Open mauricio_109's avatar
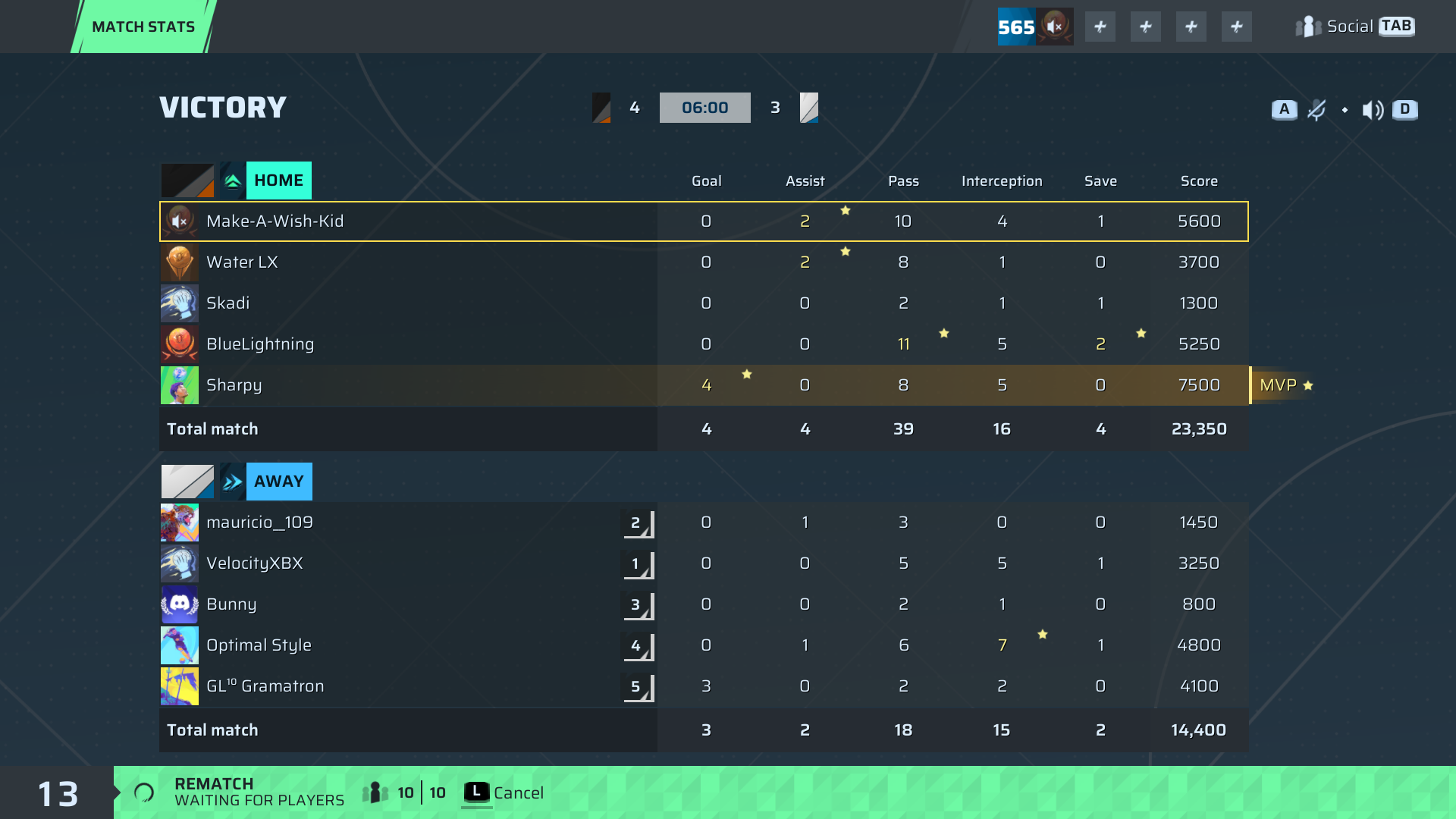The height and width of the screenshot is (819, 1456). 180,522
